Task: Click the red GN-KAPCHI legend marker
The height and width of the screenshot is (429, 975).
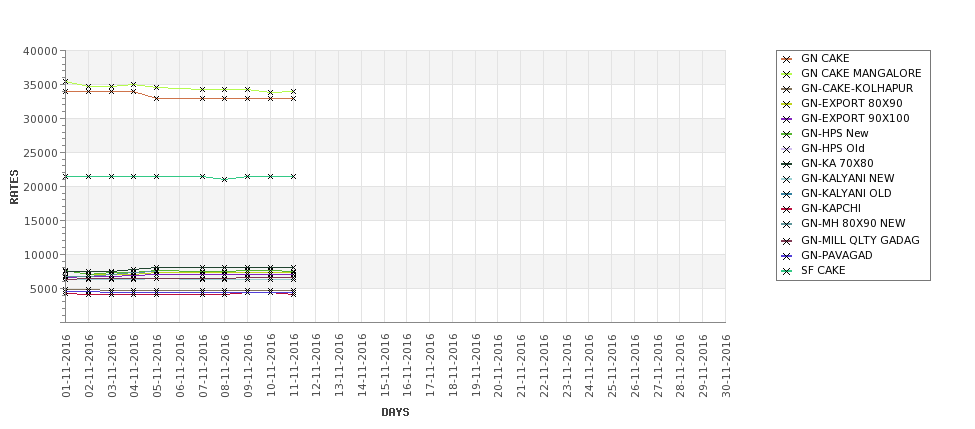Action: 787,209
